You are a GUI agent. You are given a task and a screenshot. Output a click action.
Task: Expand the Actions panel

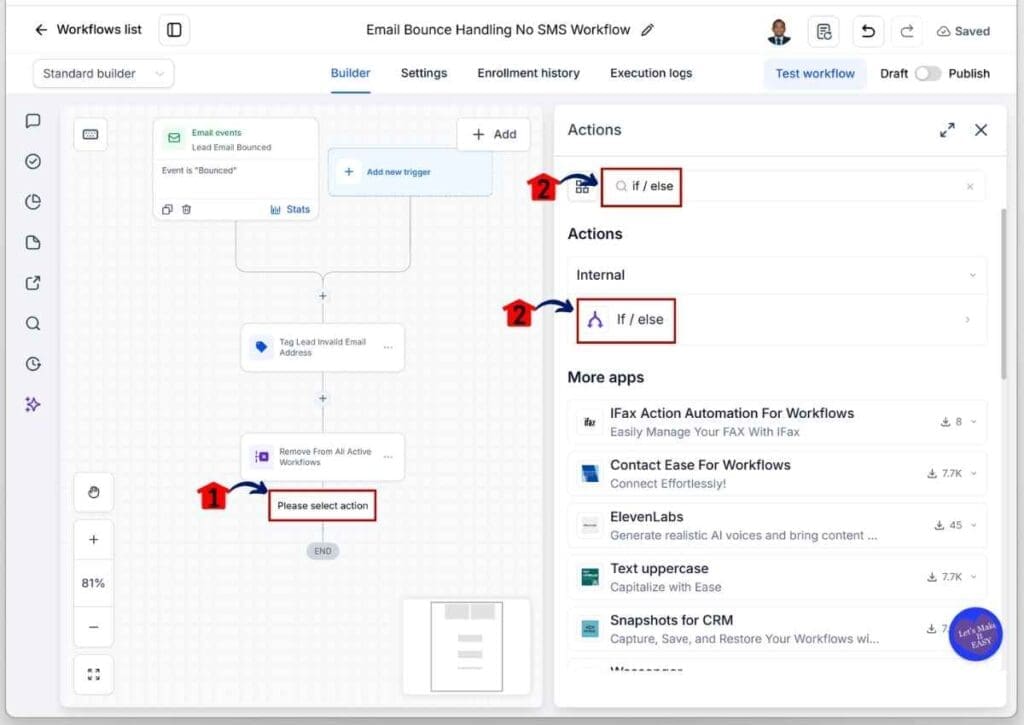click(x=947, y=130)
